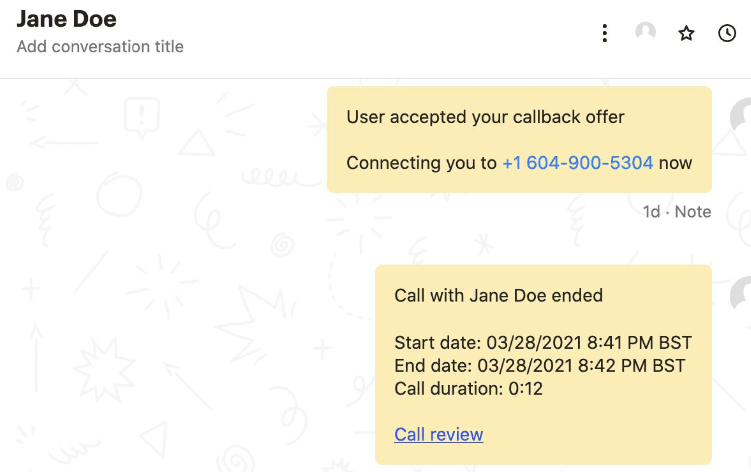Click the 'Connecting you to' text
The height and width of the screenshot is (472, 751).
(x=421, y=163)
